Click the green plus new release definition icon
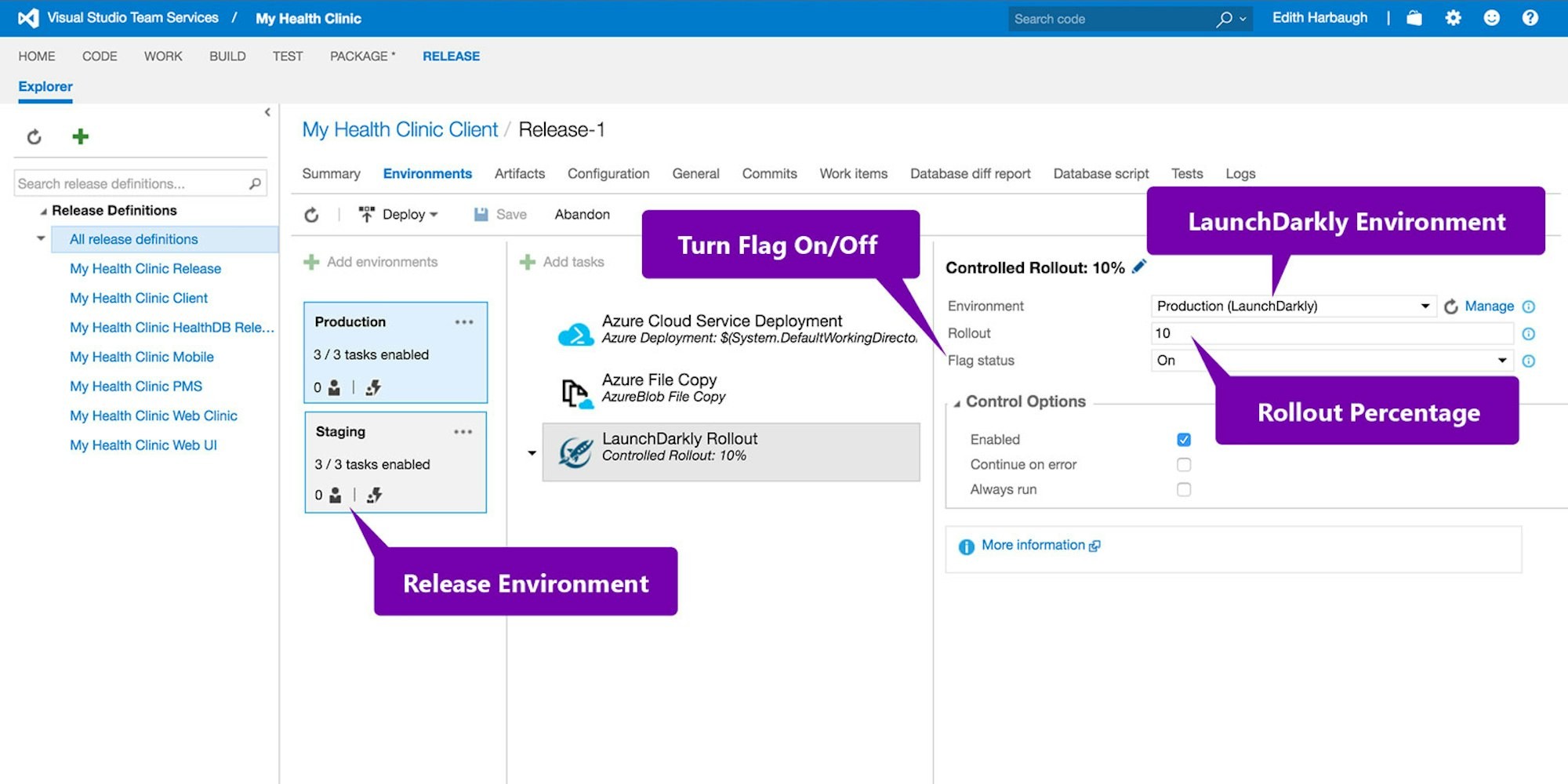The height and width of the screenshot is (784, 1568). pyautogui.click(x=80, y=136)
